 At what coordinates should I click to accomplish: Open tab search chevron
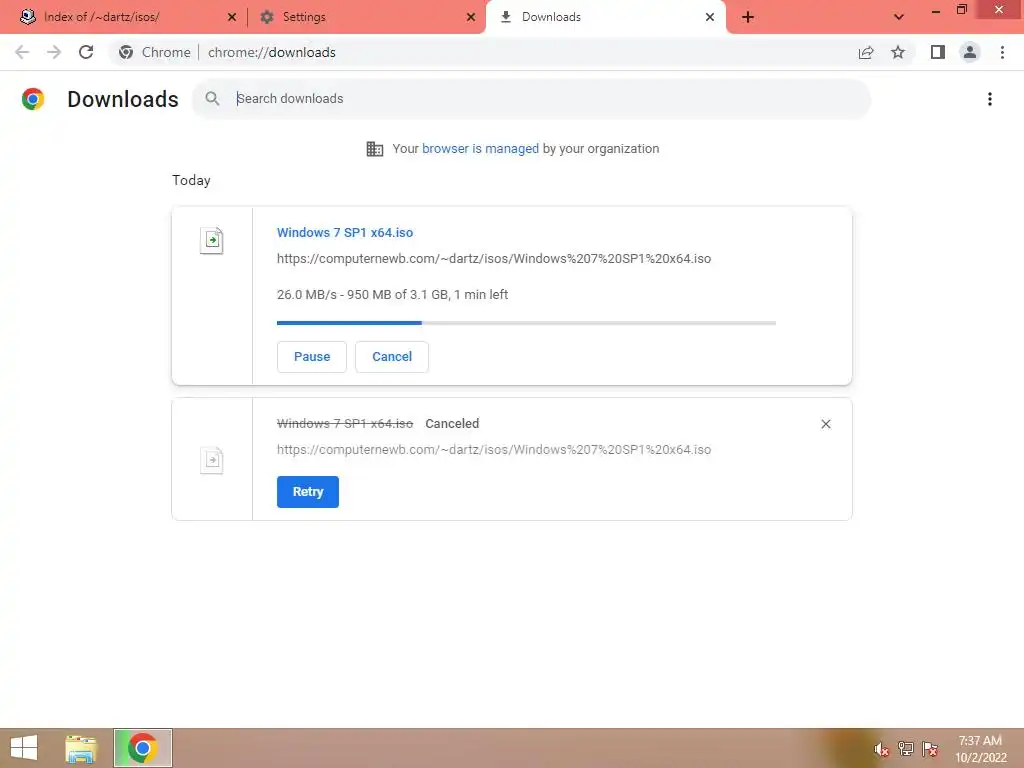click(x=899, y=17)
